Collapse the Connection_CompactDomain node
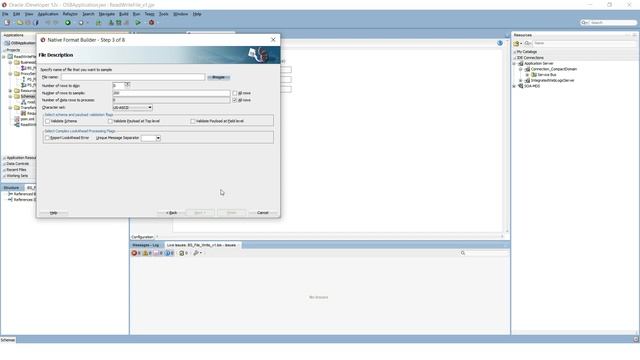This screenshot has height=360, width=640. coord(521,69)
